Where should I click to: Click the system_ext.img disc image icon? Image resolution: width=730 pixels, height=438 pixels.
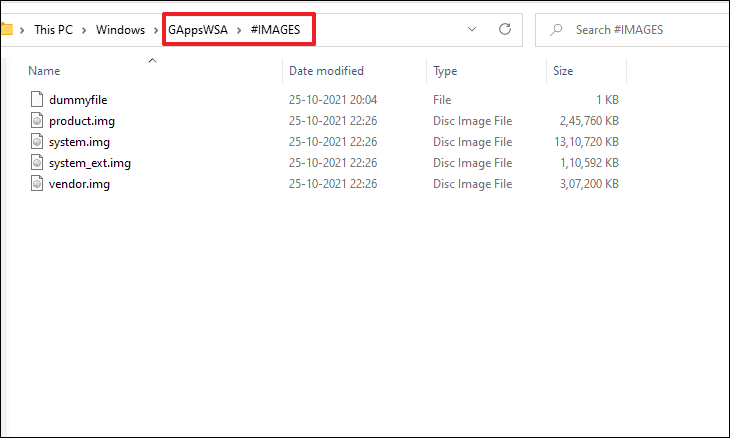[x=37, y=162]
